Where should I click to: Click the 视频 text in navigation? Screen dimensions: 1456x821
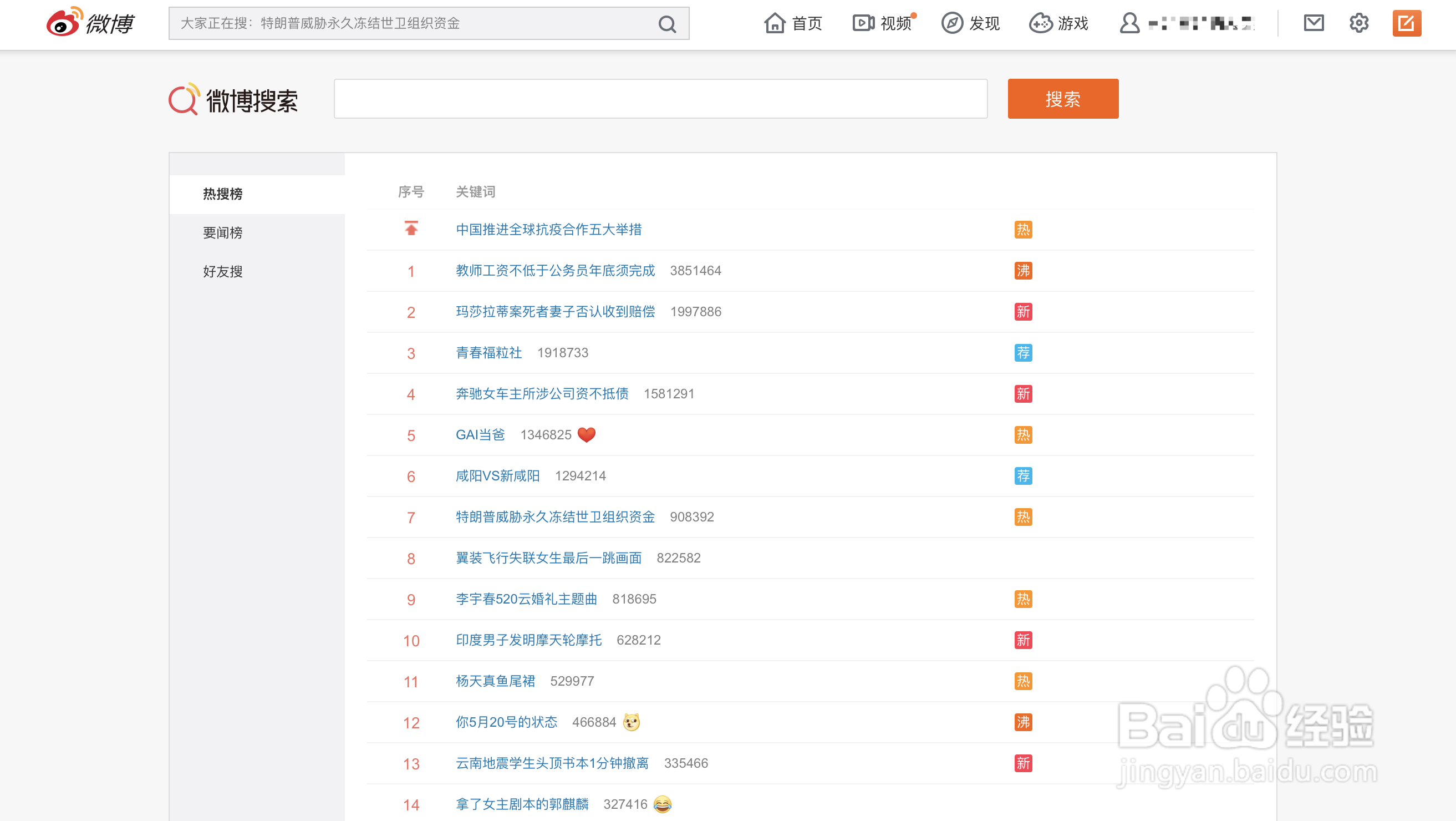[x=896, y=23]
